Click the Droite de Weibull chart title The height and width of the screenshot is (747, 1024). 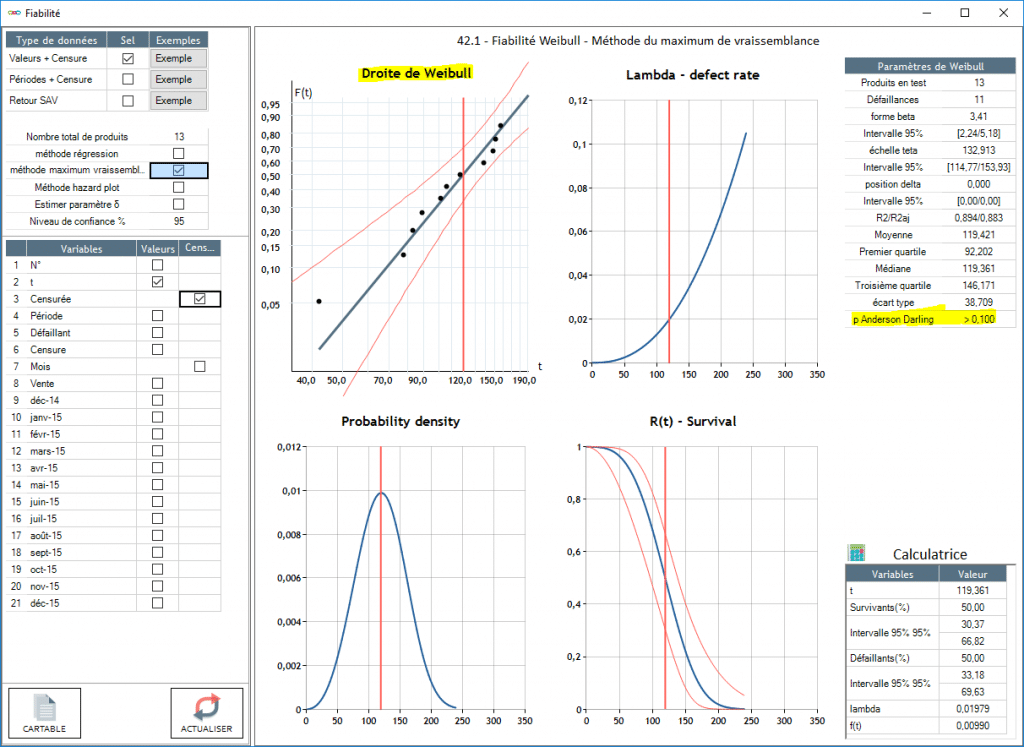coord(416,73)
